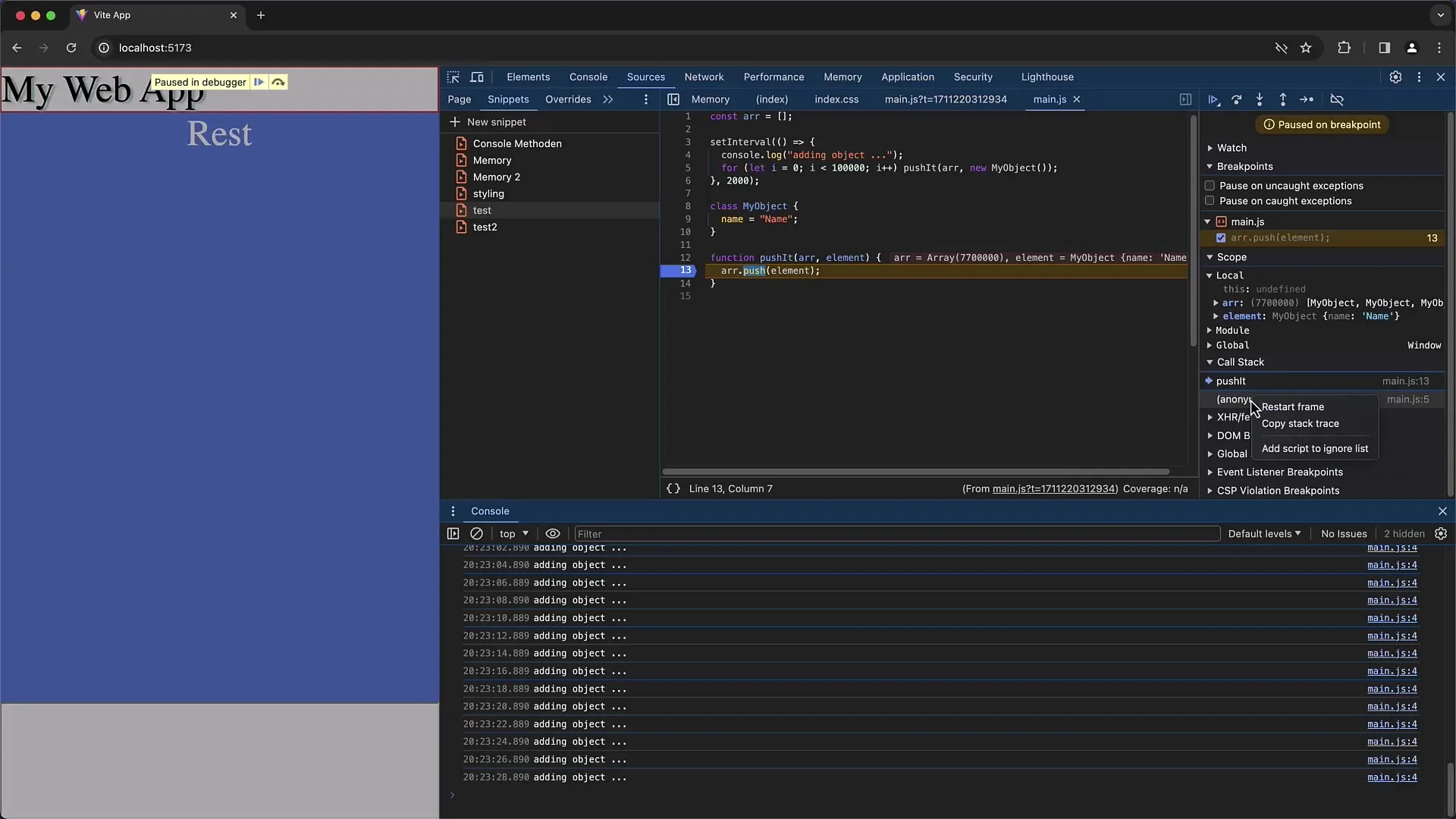Toggle the main.js breakpoint checkbox

(1221, 237)
